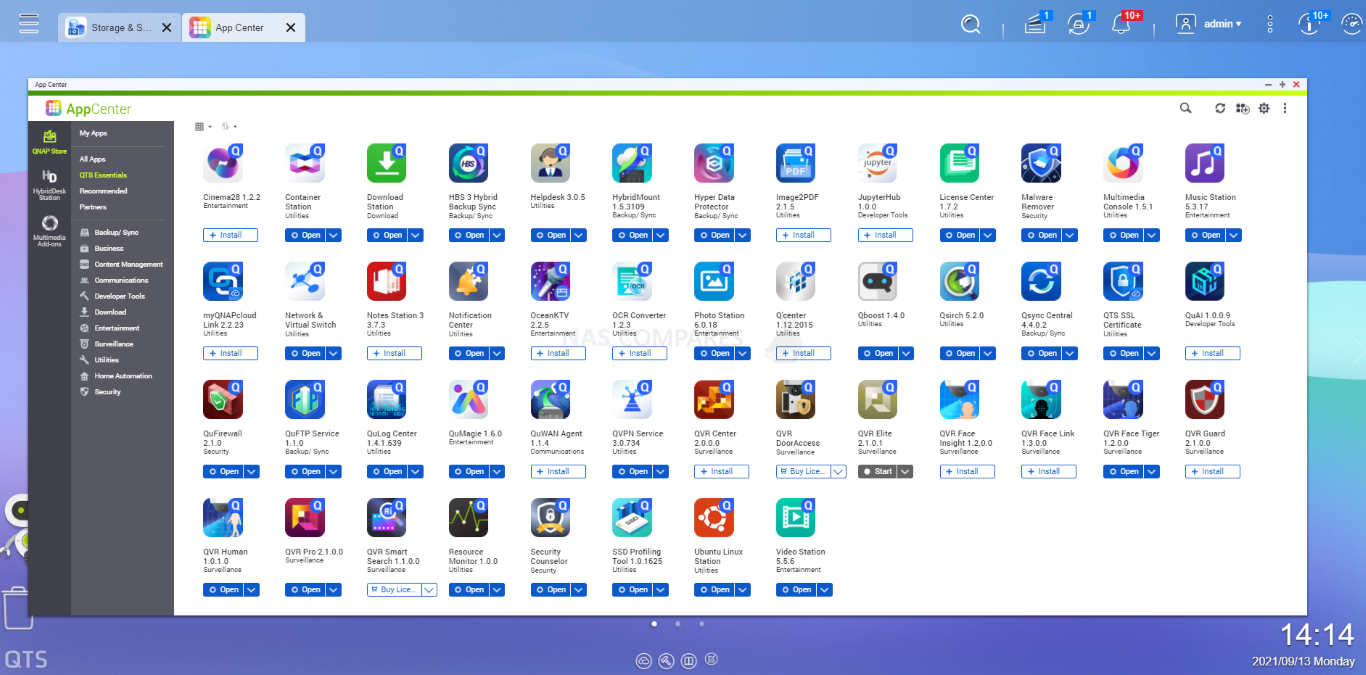Expand QVR DoorAccess Buy License dropdown

tap(839, 471)
